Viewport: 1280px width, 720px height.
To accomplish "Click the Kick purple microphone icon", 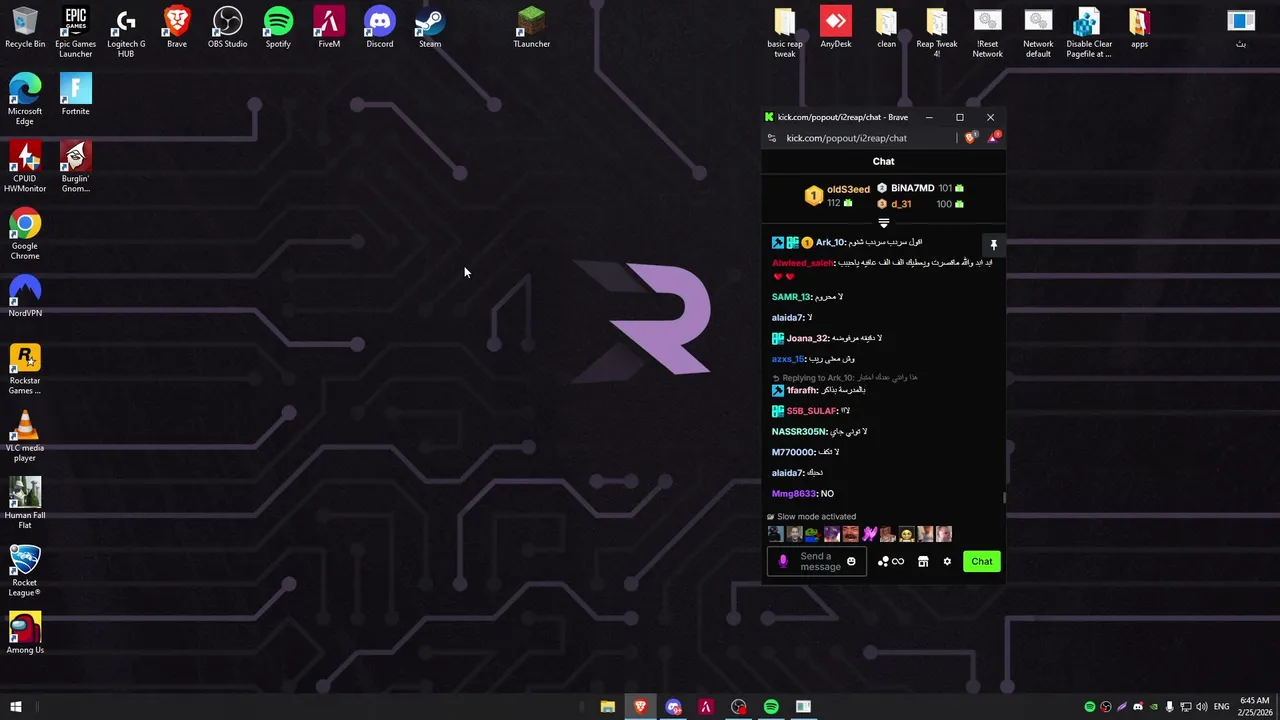I will coord(783,562).
